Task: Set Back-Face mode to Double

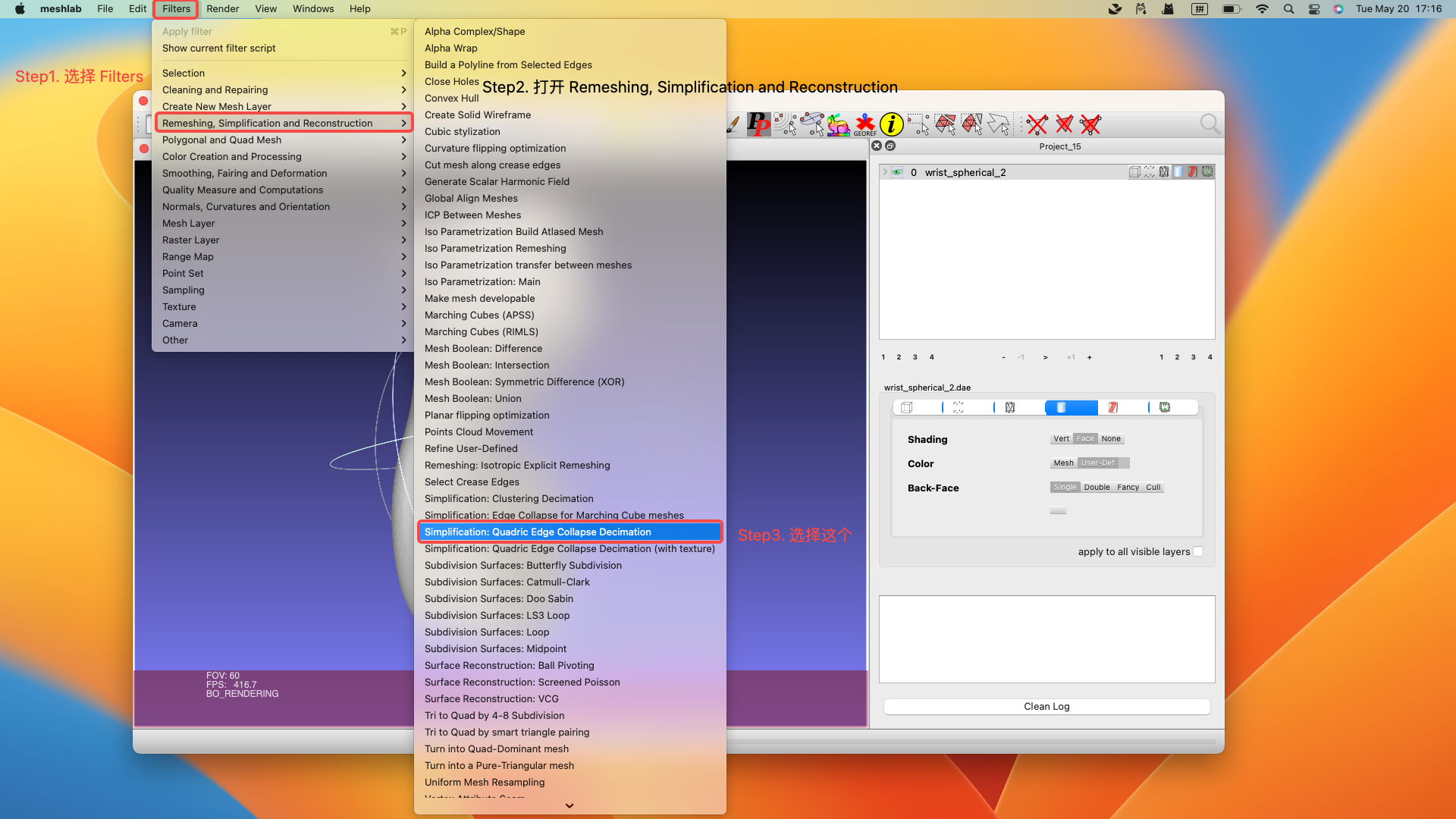Action: click(x=1097, y=488)
